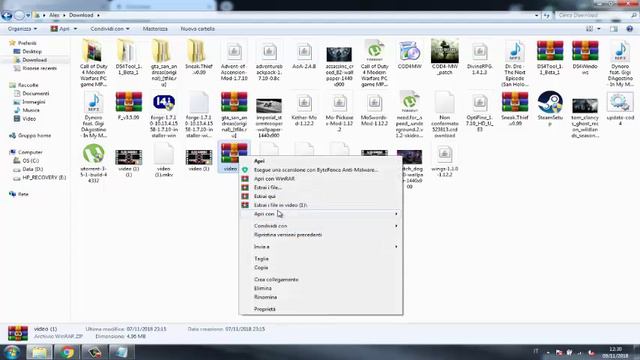This screenshot has width=640, height=360.
Task: Open the help question mark icon
Action: [630, 29]
